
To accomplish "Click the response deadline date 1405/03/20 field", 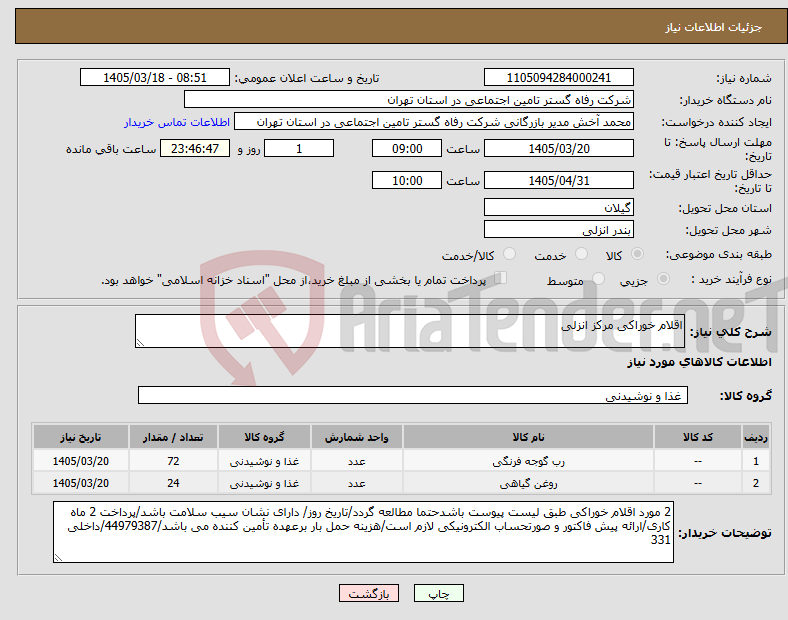I will (558, 148).
